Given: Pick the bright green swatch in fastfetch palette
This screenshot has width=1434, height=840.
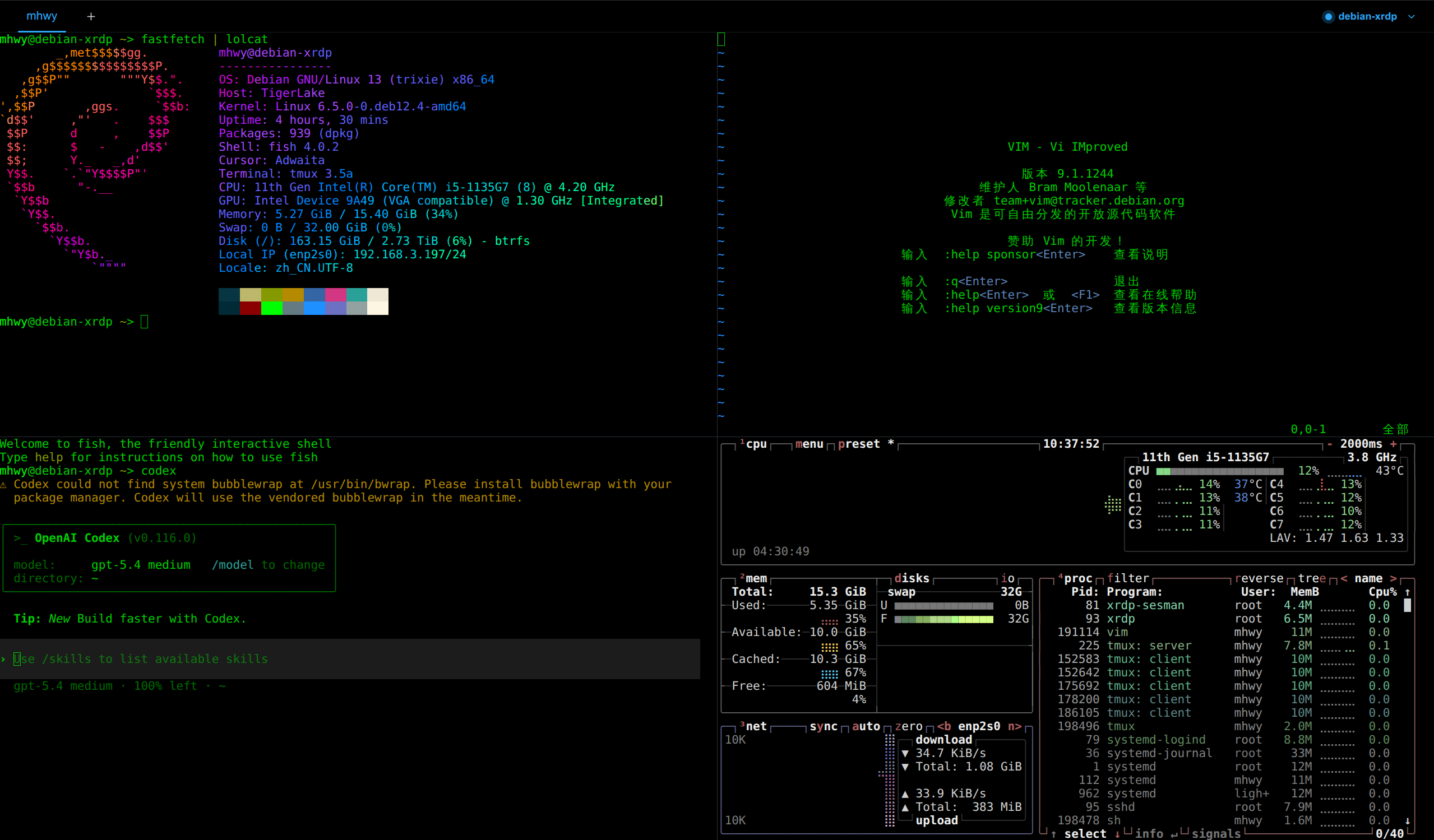Looking at the screenshot, I should (272, 308).
